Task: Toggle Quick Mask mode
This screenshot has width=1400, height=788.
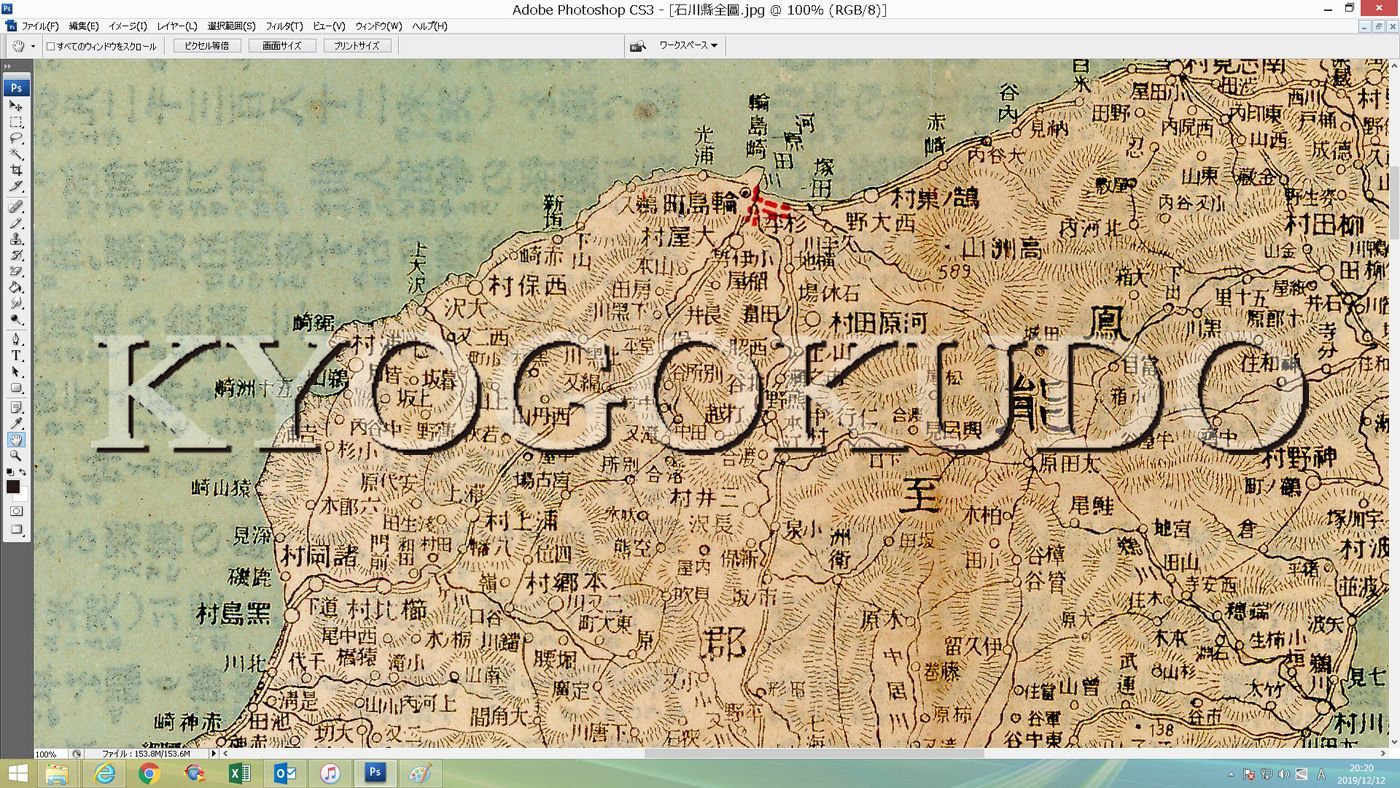Action: 16,511
